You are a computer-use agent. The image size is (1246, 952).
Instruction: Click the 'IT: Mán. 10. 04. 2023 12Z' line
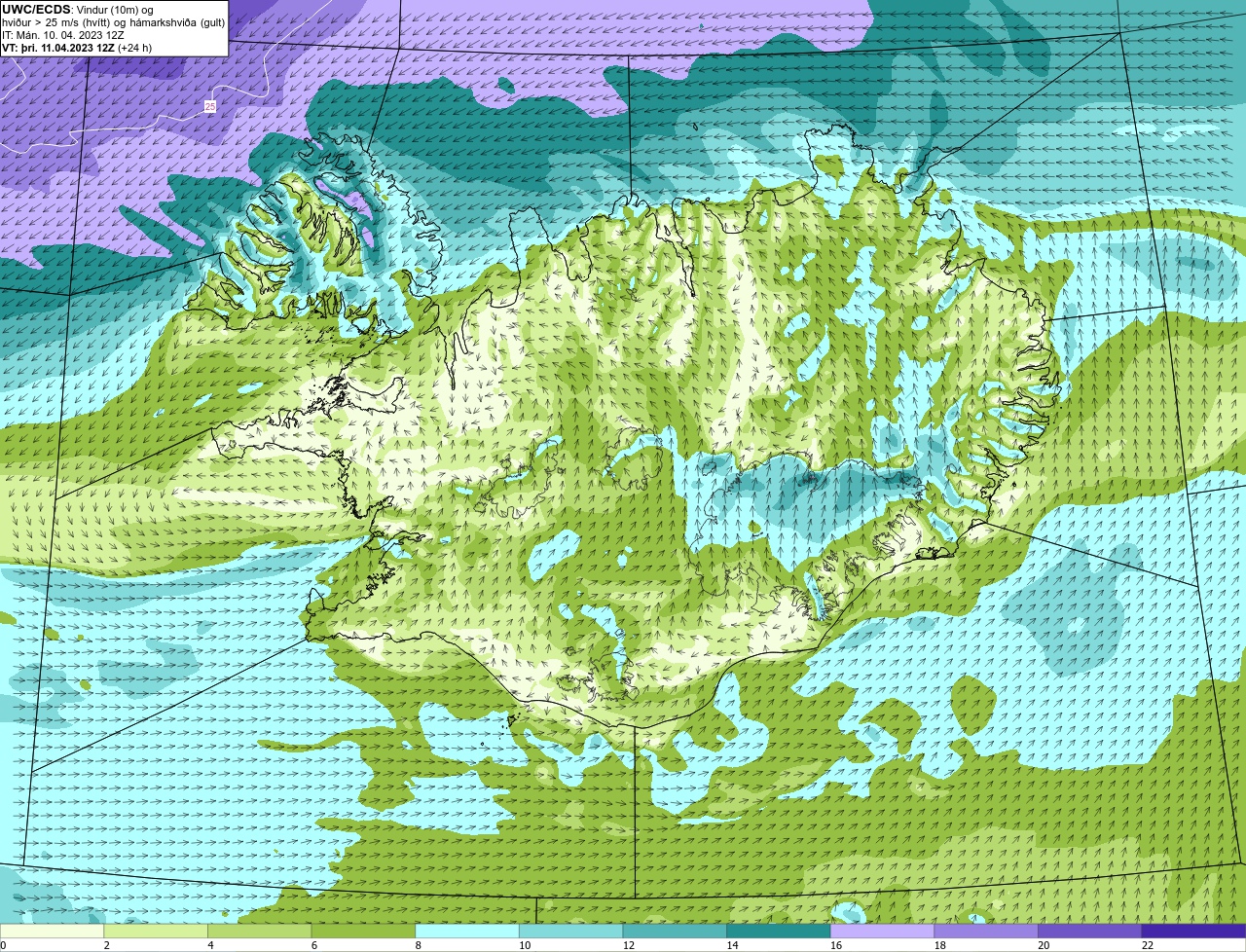coord(62,35)
